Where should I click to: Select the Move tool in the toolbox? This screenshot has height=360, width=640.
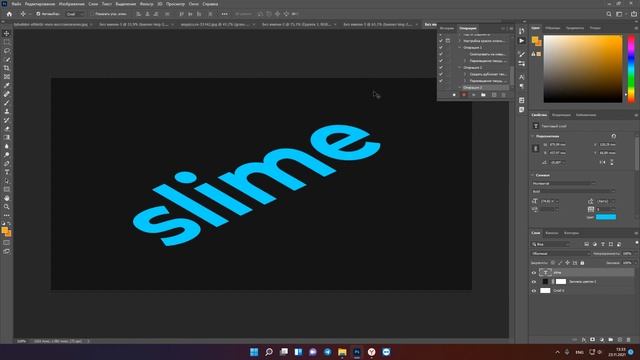point(7,33)
